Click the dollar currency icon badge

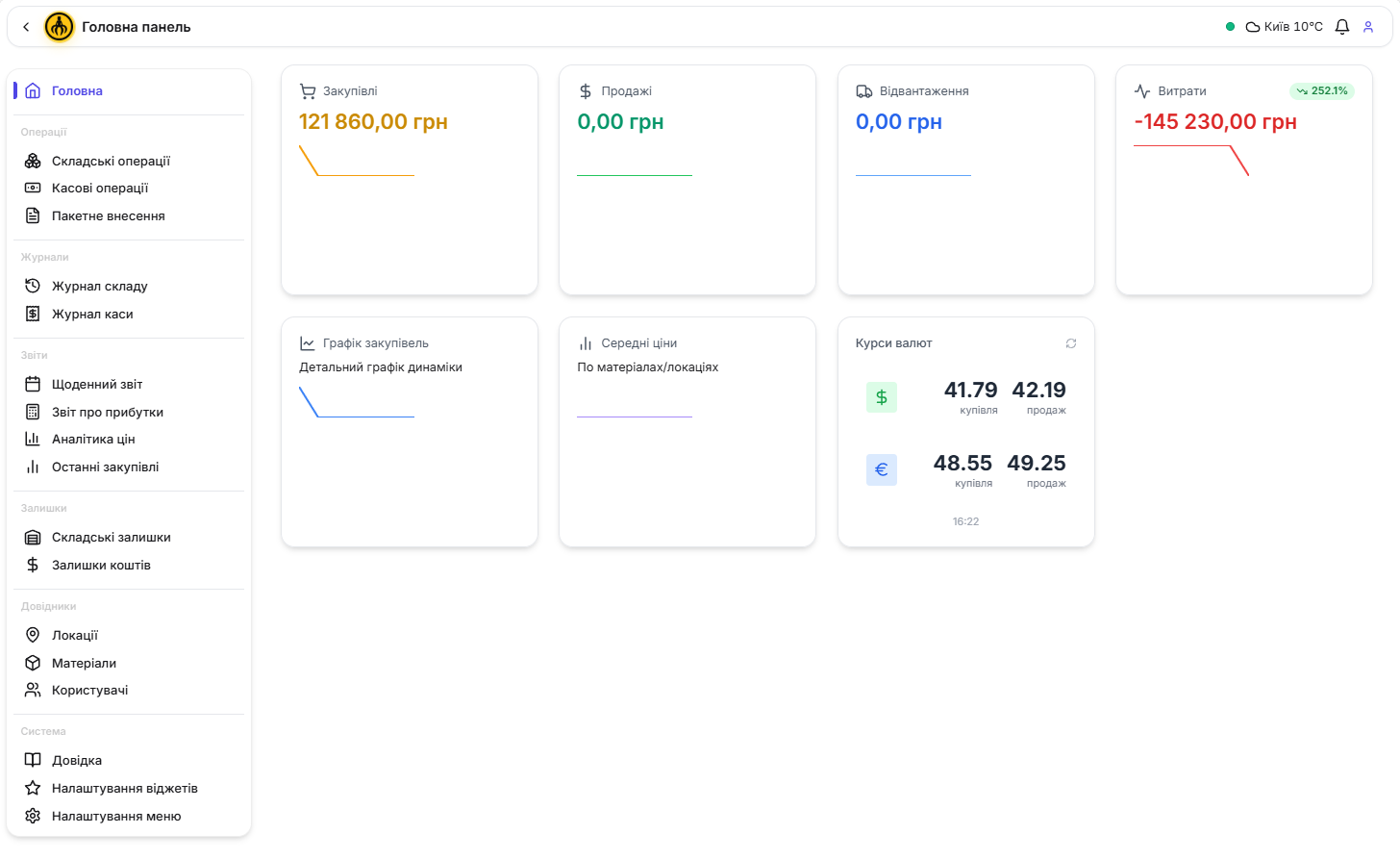coord(881,397)
